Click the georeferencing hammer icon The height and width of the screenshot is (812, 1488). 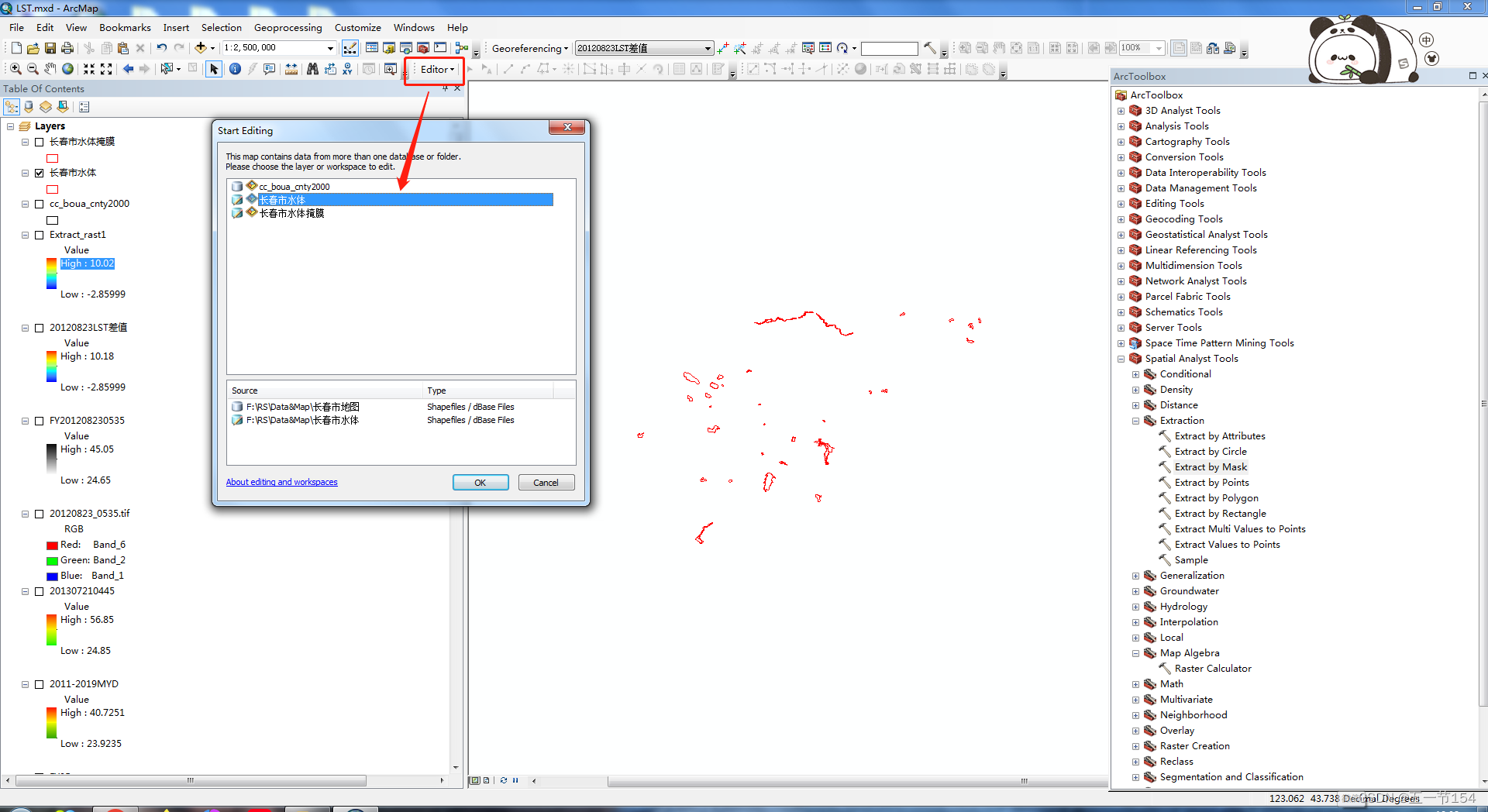click(x=930, y=48)
